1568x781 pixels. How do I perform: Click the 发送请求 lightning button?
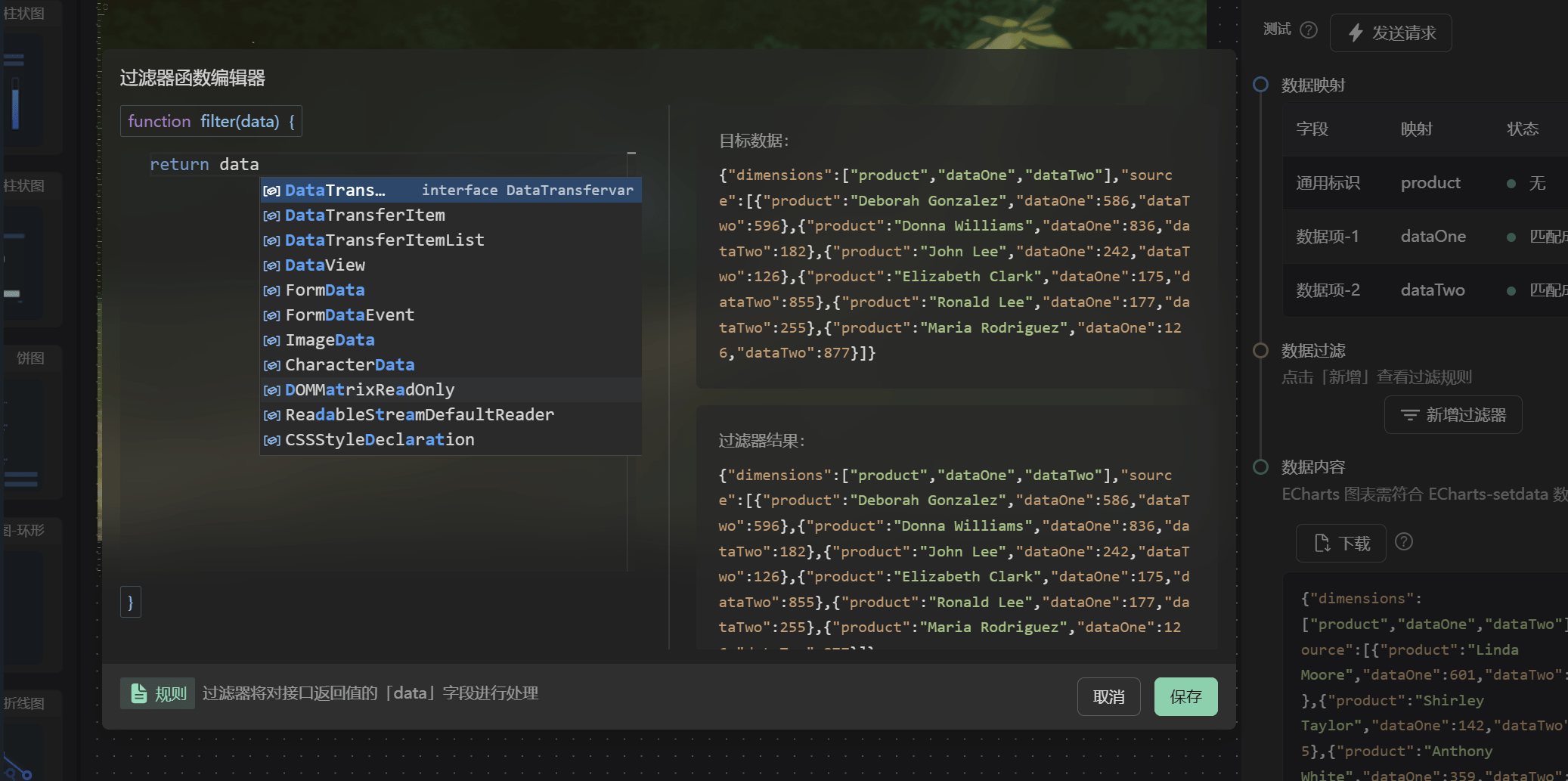coord(1390,33)
